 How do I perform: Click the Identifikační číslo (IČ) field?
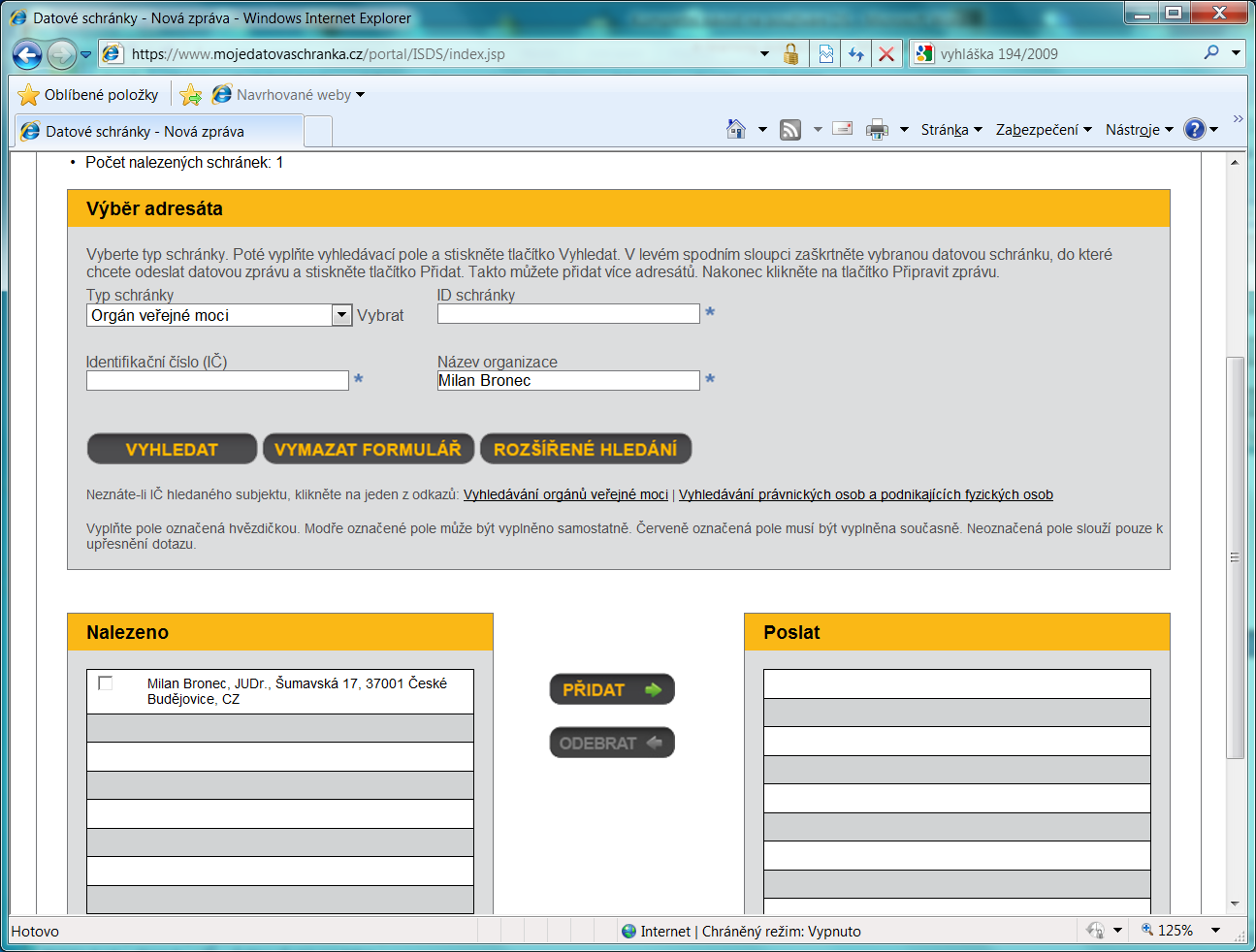[217, 380]
